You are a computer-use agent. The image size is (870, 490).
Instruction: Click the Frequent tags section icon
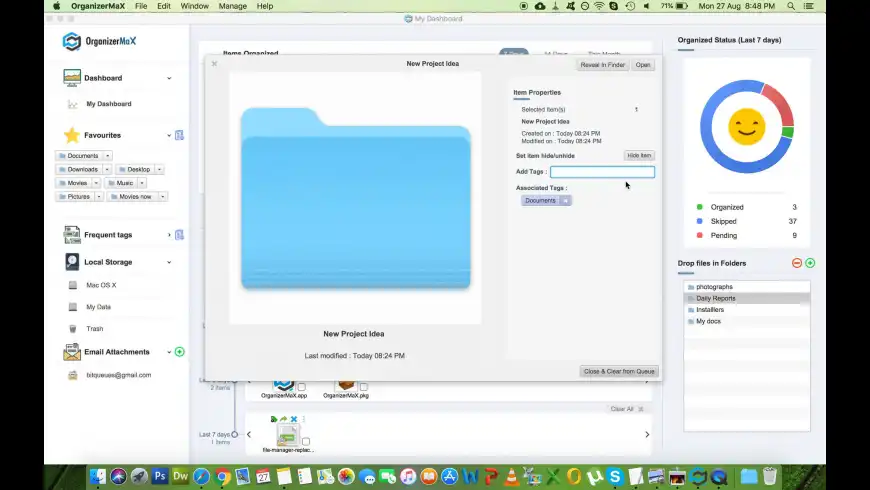[72, 235]
